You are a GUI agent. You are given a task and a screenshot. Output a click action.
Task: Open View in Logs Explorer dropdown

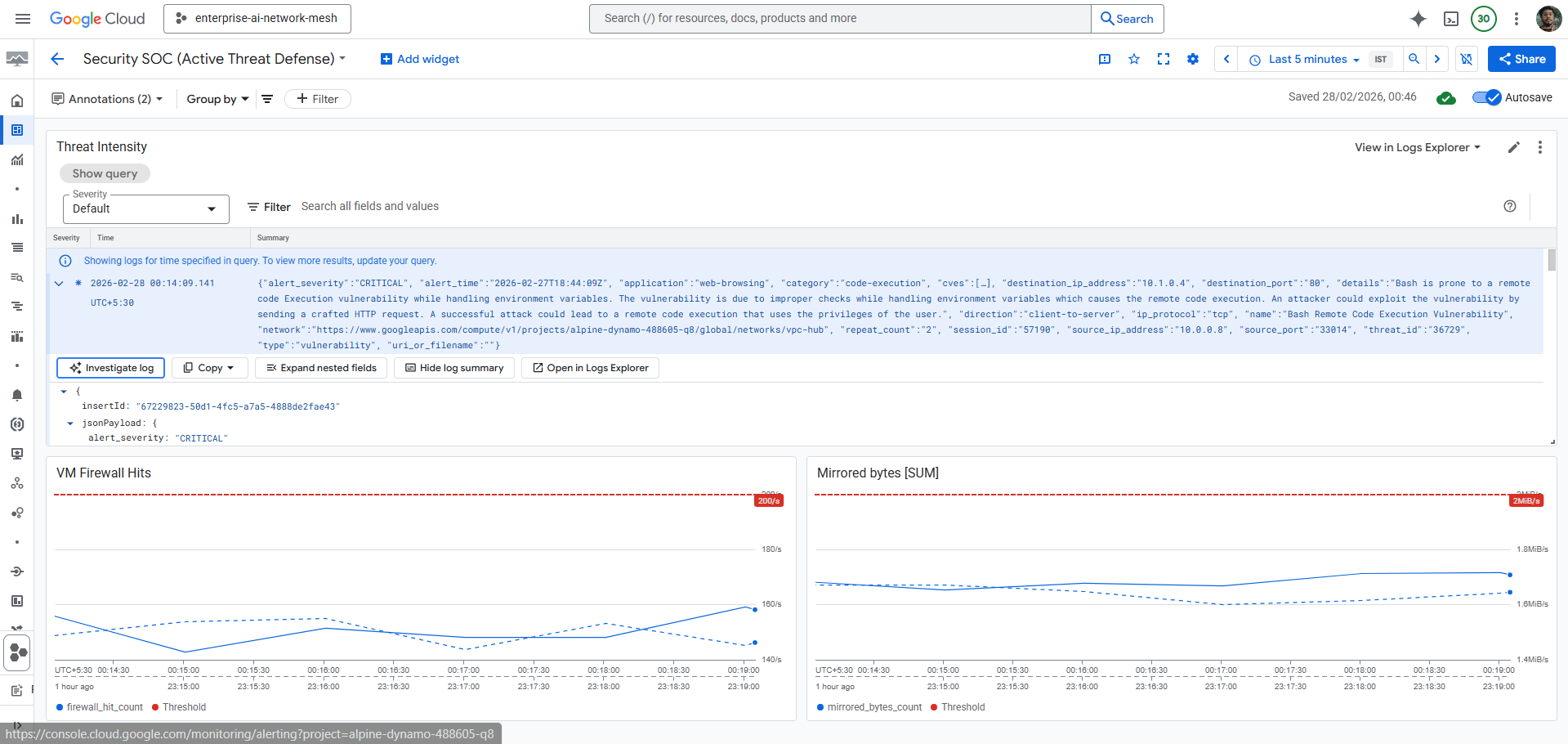(x=1418, y=147)
